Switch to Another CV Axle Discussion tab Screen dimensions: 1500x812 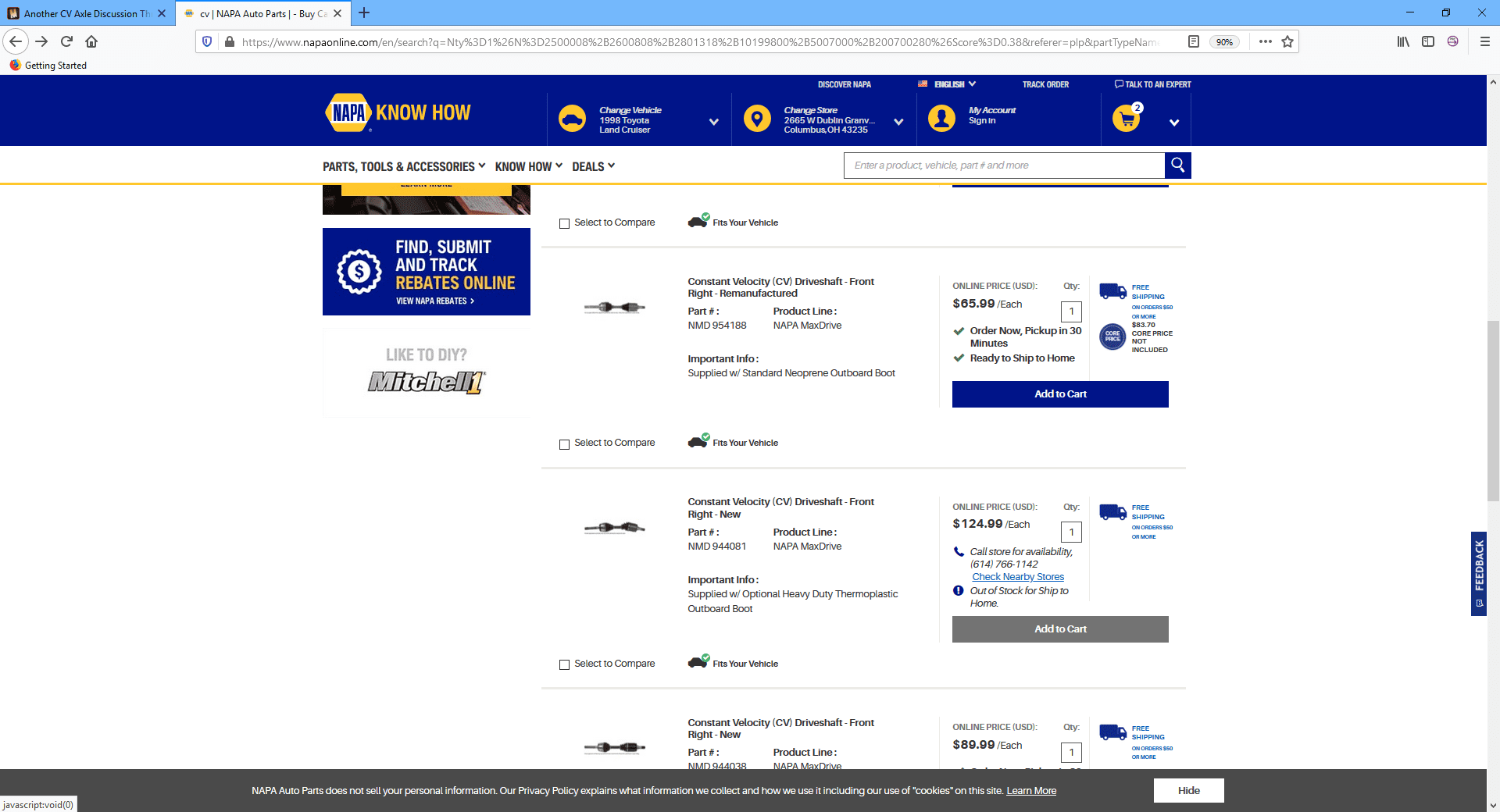86,13
